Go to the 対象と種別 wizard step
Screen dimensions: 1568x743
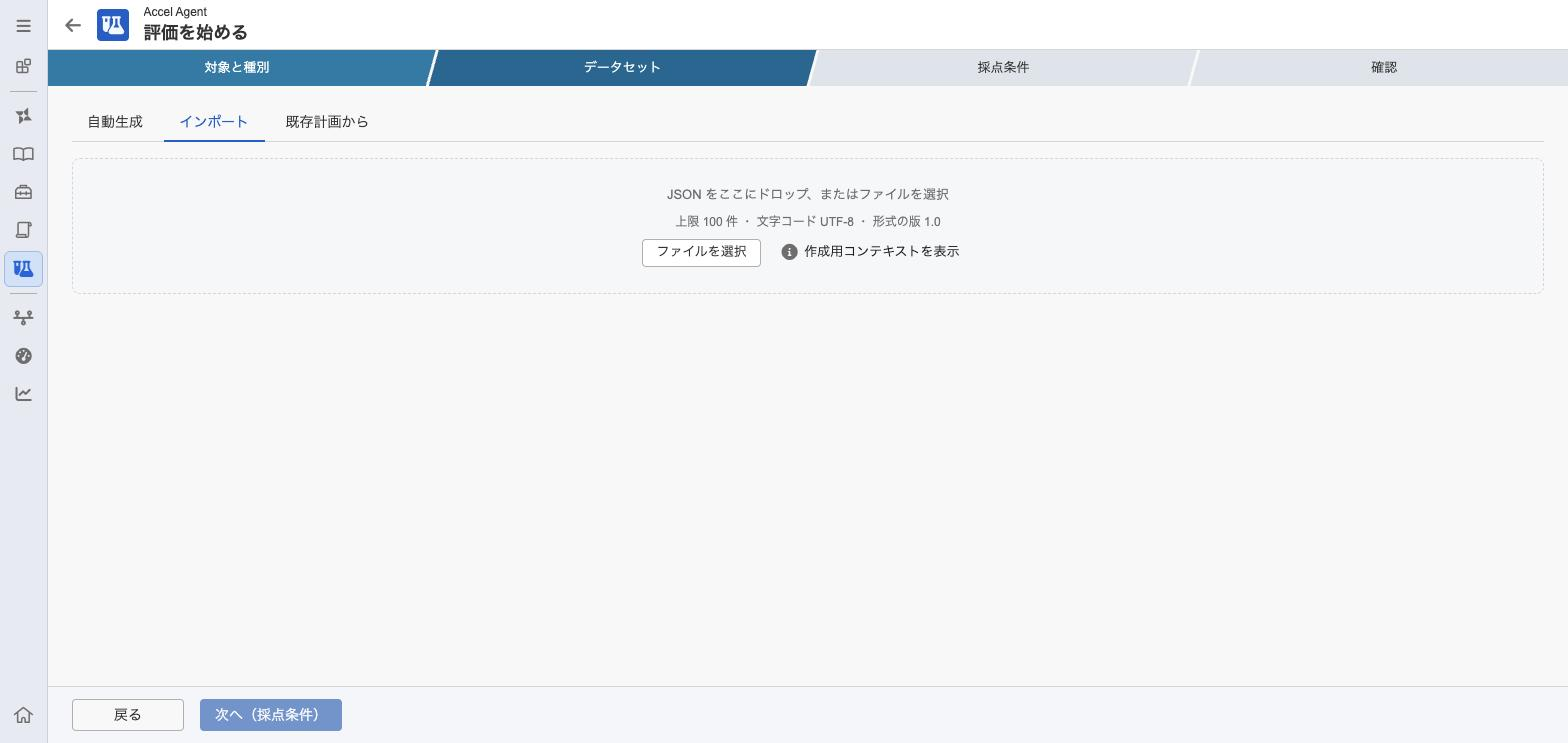pos(237,67)
